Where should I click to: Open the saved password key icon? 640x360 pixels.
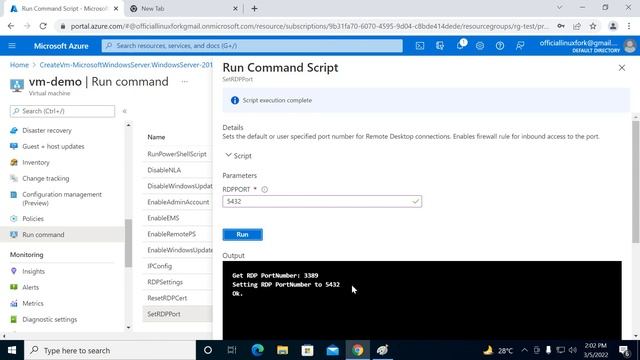coord(561,26)
